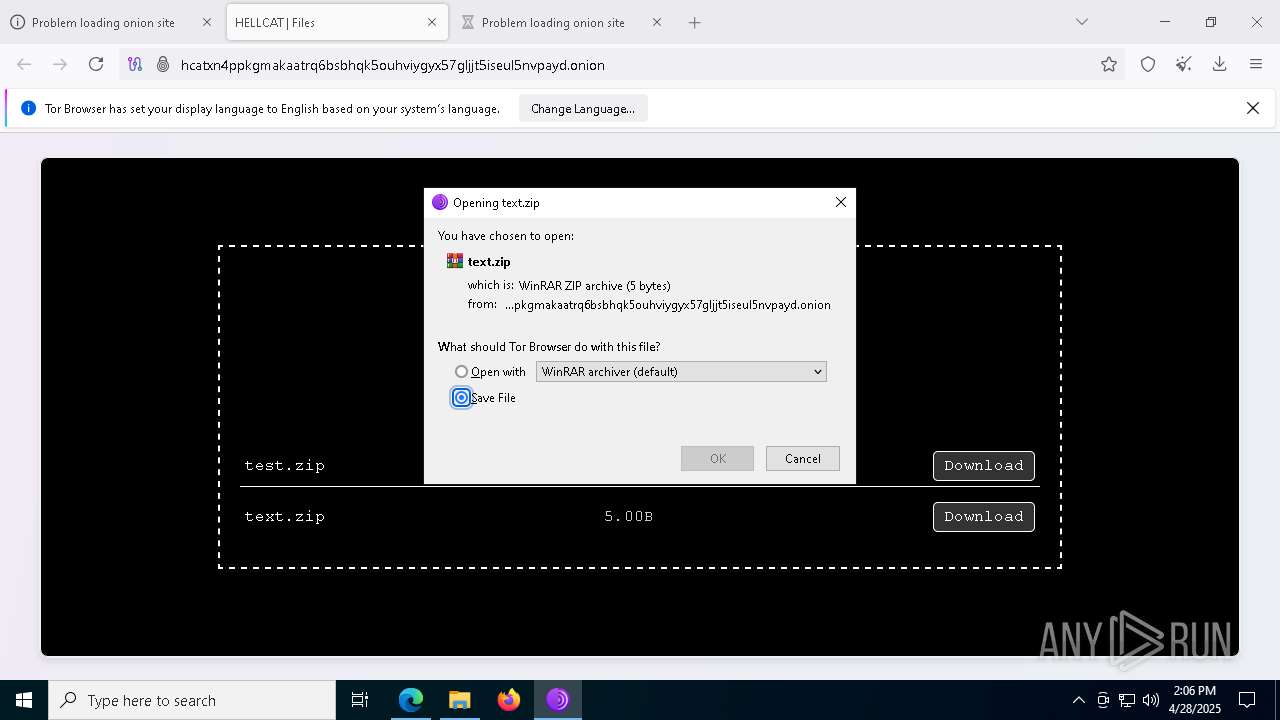Go back to previous page
The height and width of the screenshot is (720, 1280).
pos(24,65)
